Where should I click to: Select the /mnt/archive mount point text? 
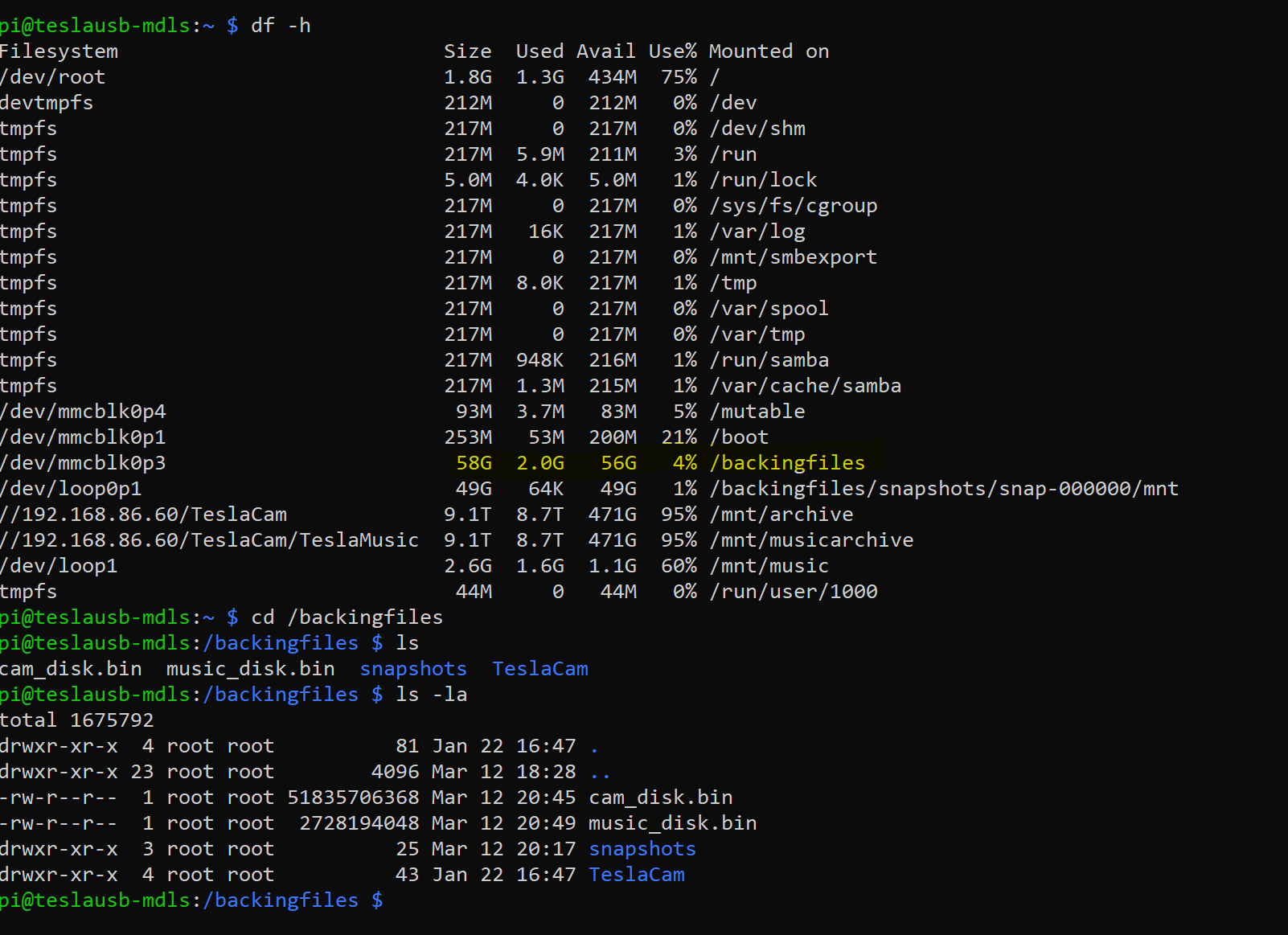(781, 514)
